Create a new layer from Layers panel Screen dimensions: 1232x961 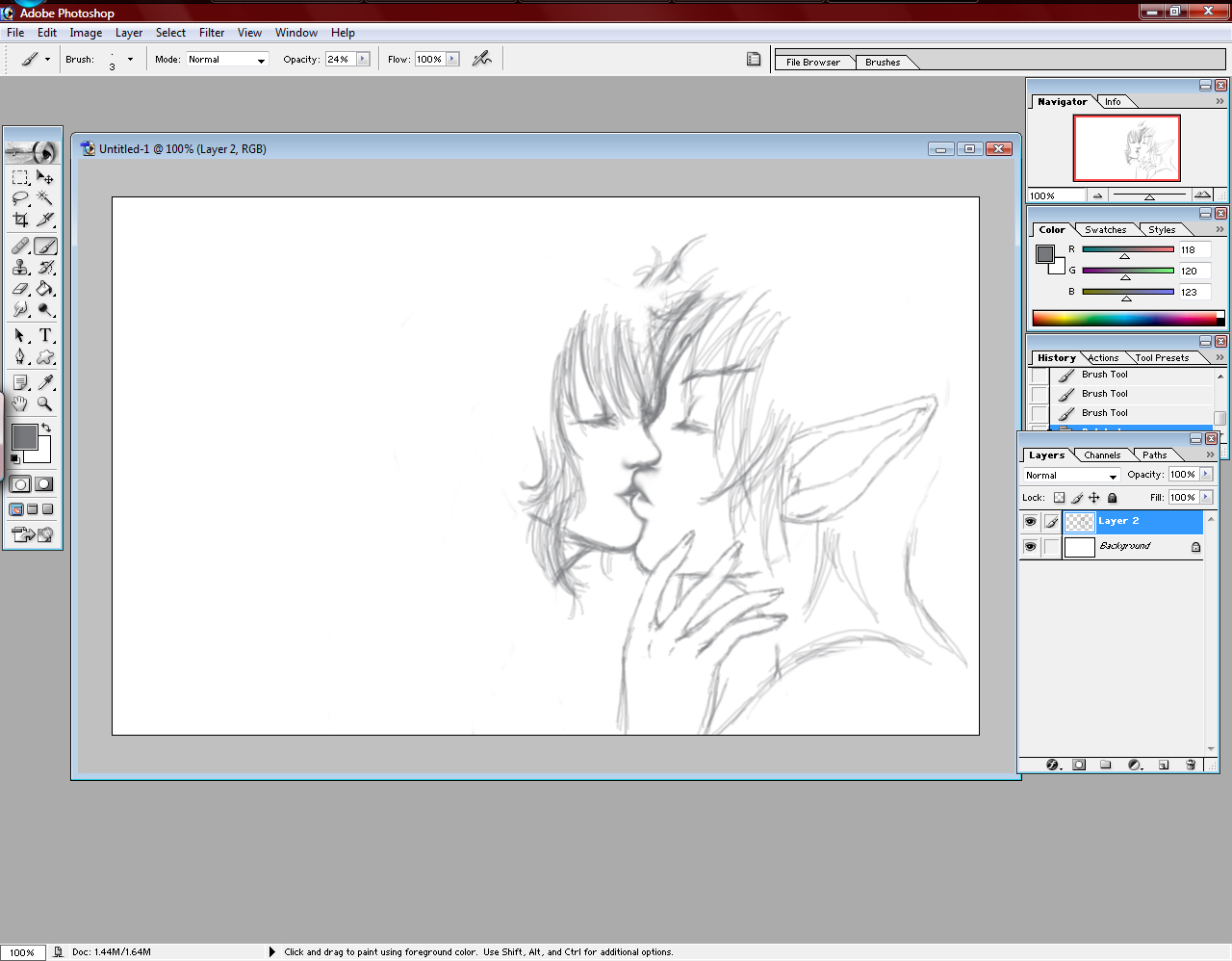[1163, 765]
